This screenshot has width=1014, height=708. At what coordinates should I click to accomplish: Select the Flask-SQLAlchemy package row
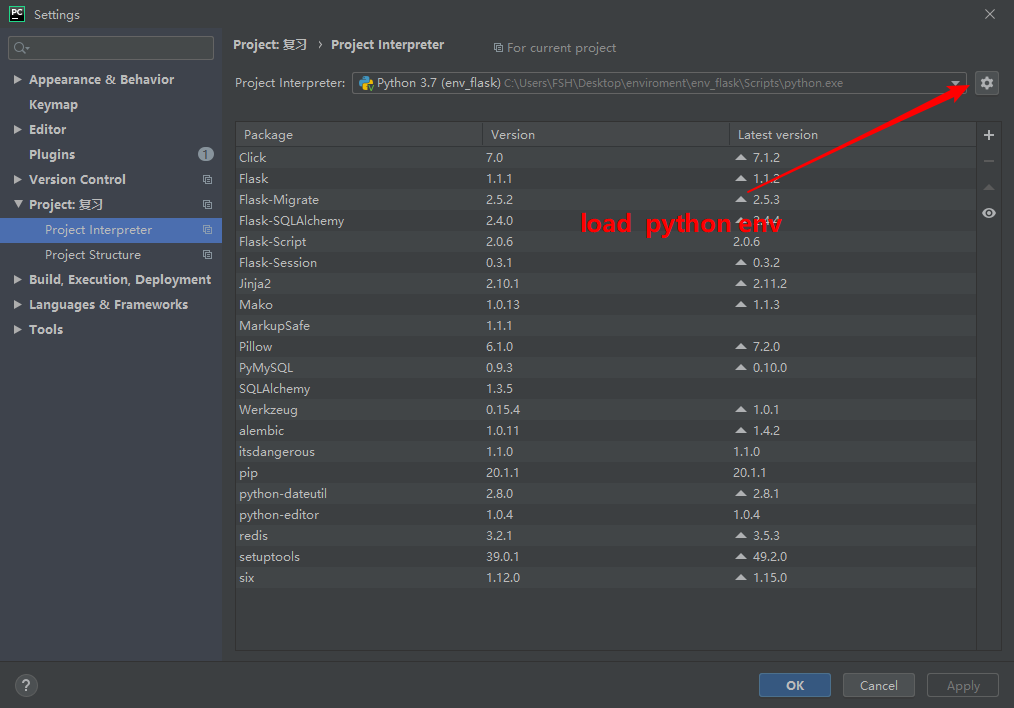tap(605, 220)
